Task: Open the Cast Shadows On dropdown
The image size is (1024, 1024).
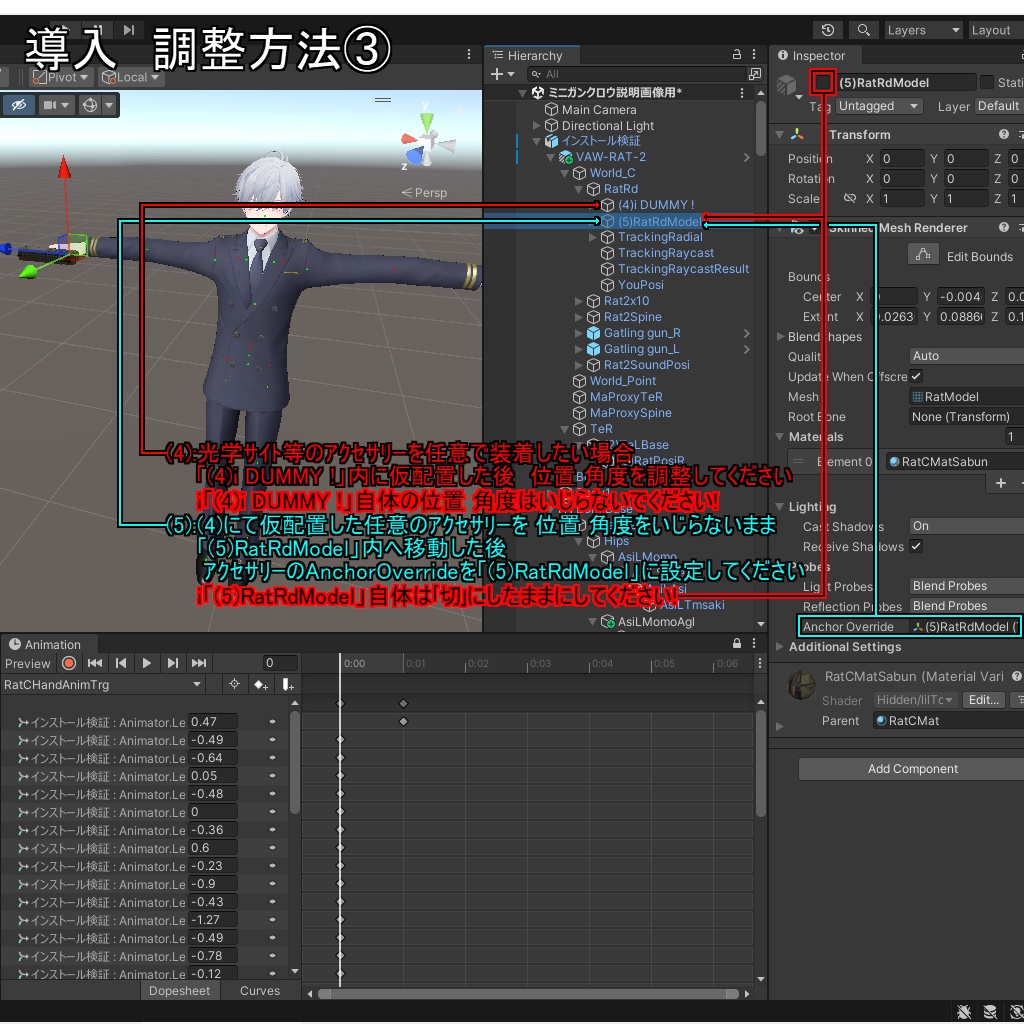Action: pos(967,526)
